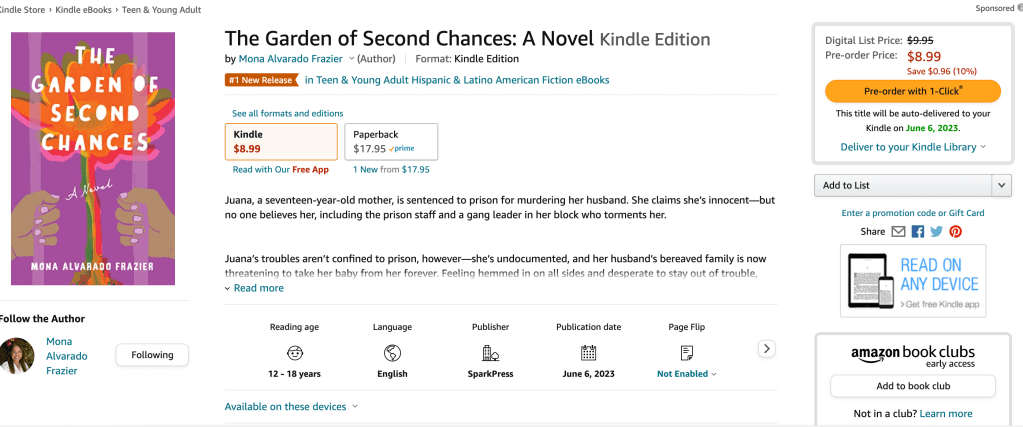1023x427 pixels.
Task: Toggle the Following author button
Action: (x=152, y=355)
